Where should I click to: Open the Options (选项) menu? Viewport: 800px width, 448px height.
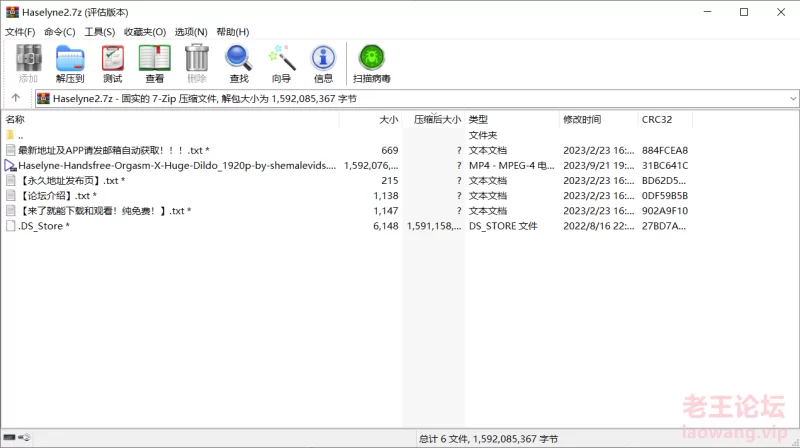pyautogui.click(x=191, y=32)
